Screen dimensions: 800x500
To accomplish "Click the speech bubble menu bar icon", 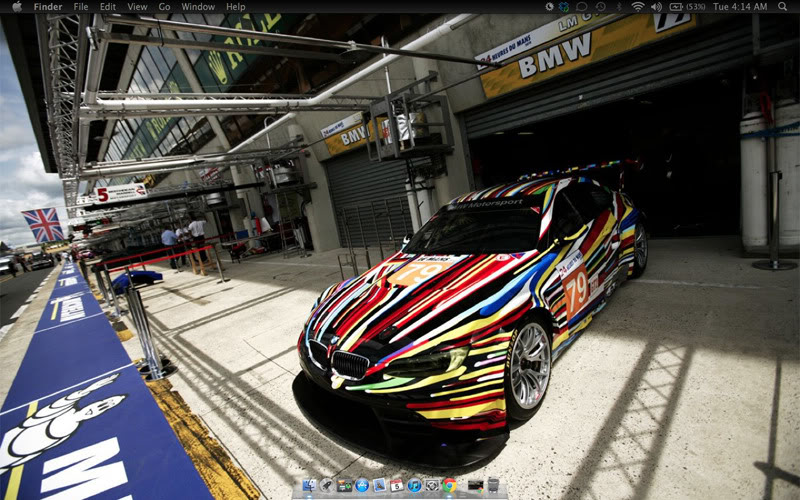I will click(x=582, y=7).
